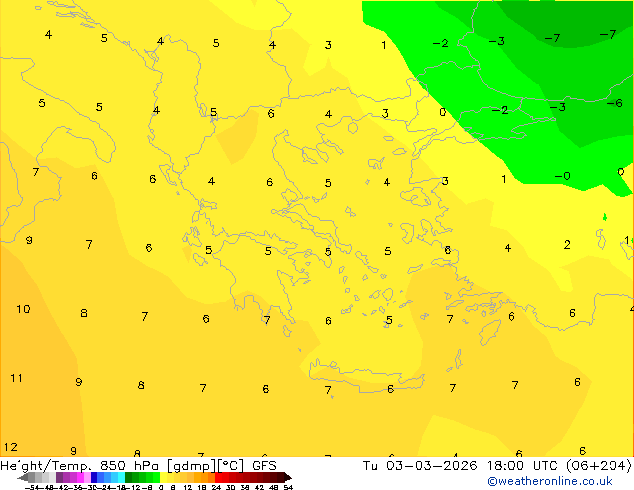Screen dimensions: 634x490
Task: Click the "-54" label under the legend
Action: (32, 487)
